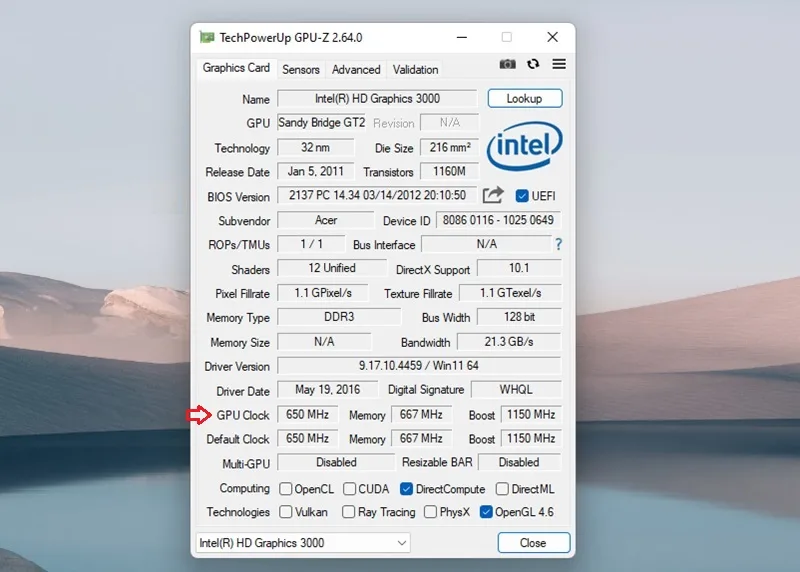This screenshot has height=572, width=800.
Task: Close the GPU-Z window with X
Action: click(553, 37)
